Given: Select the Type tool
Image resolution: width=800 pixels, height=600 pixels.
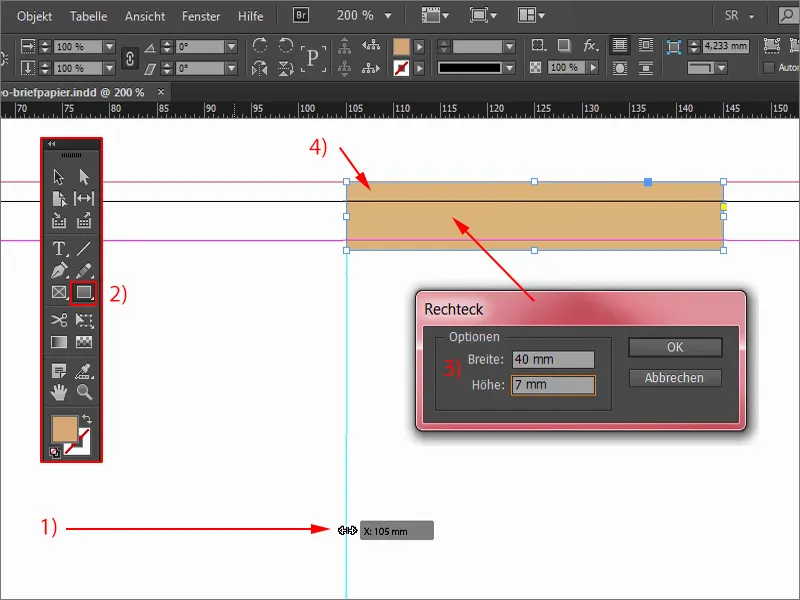Looking at the screenshot, I should pos(59,248).
